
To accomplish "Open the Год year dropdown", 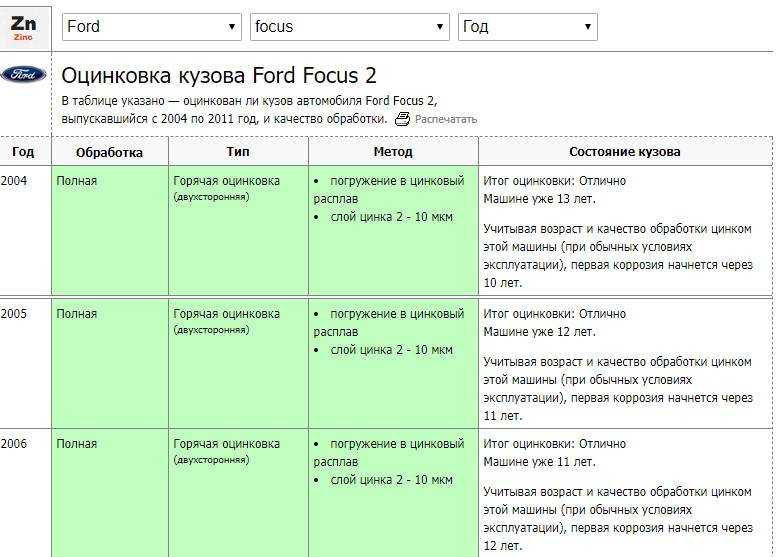I will pyautogui.click(x=528, y=27).
